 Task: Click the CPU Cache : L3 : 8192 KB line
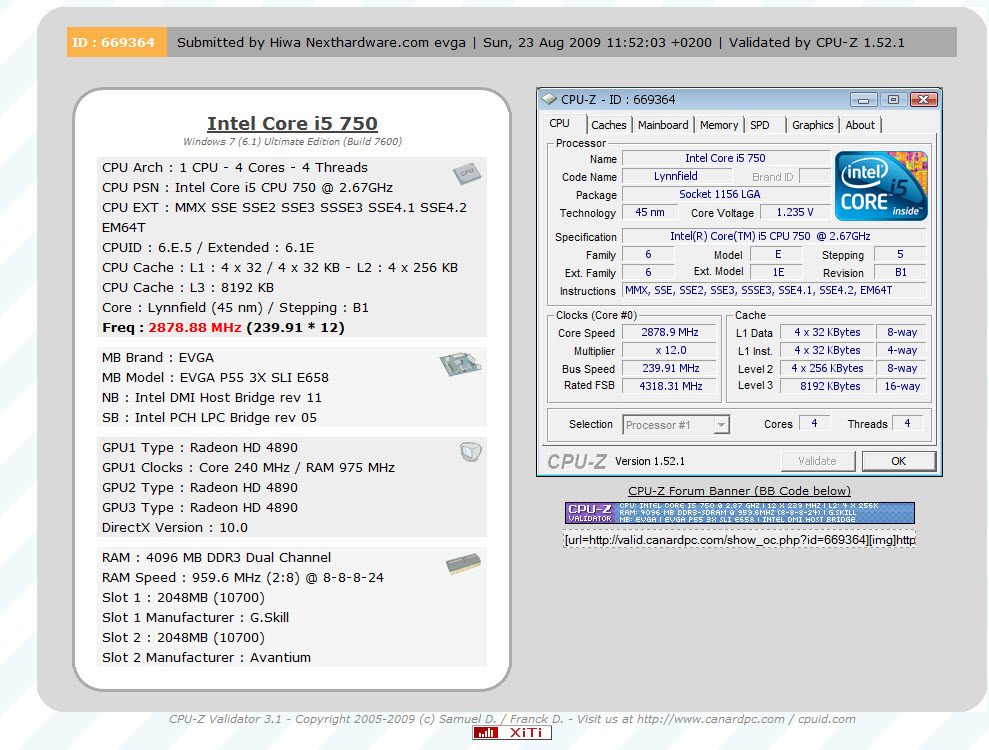pyautogui.click(x=188, y=288)
